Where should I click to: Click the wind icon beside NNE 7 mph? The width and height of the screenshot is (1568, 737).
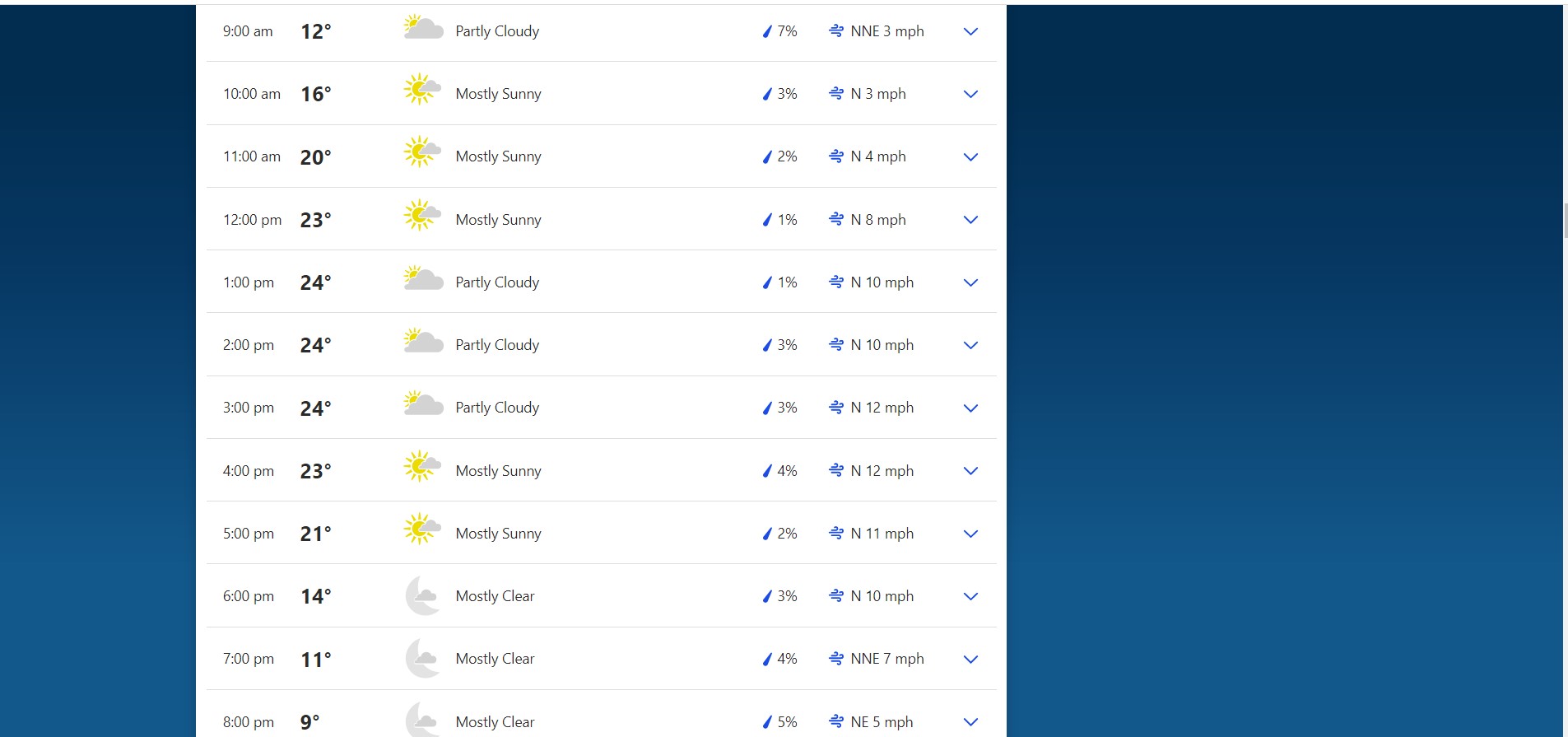point(836,658)
